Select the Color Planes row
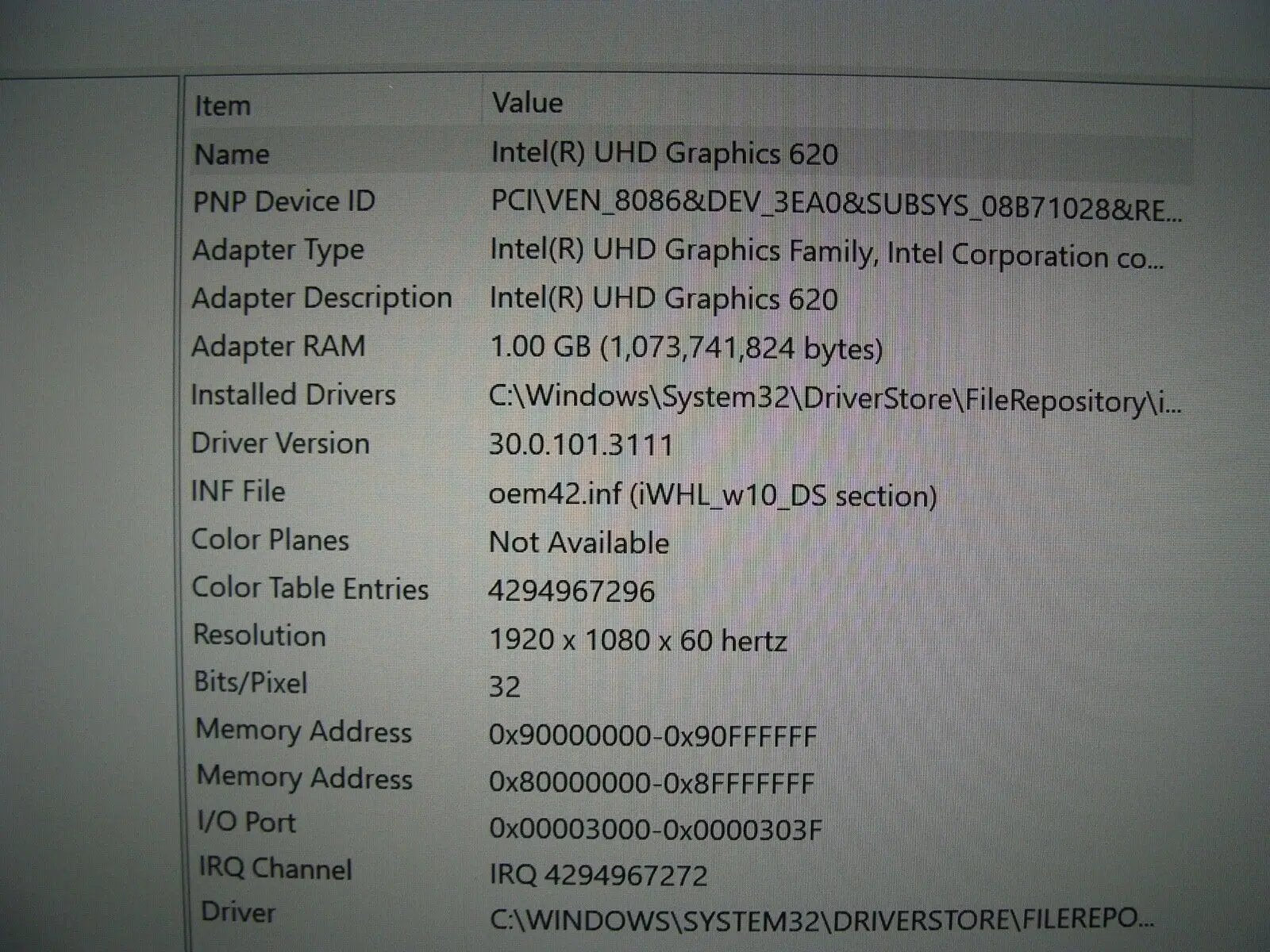Viewport: 1270px width, 952px height. point(579,543)
